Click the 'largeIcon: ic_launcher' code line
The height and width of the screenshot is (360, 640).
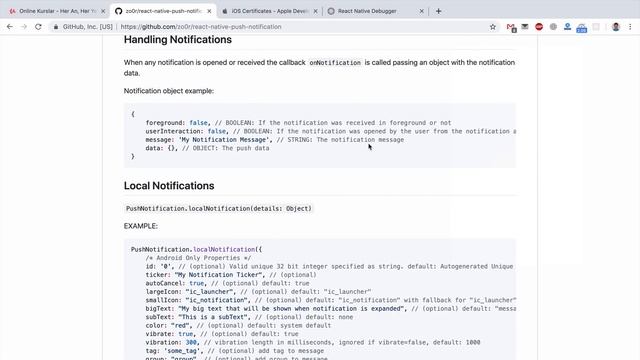(258, 292)
